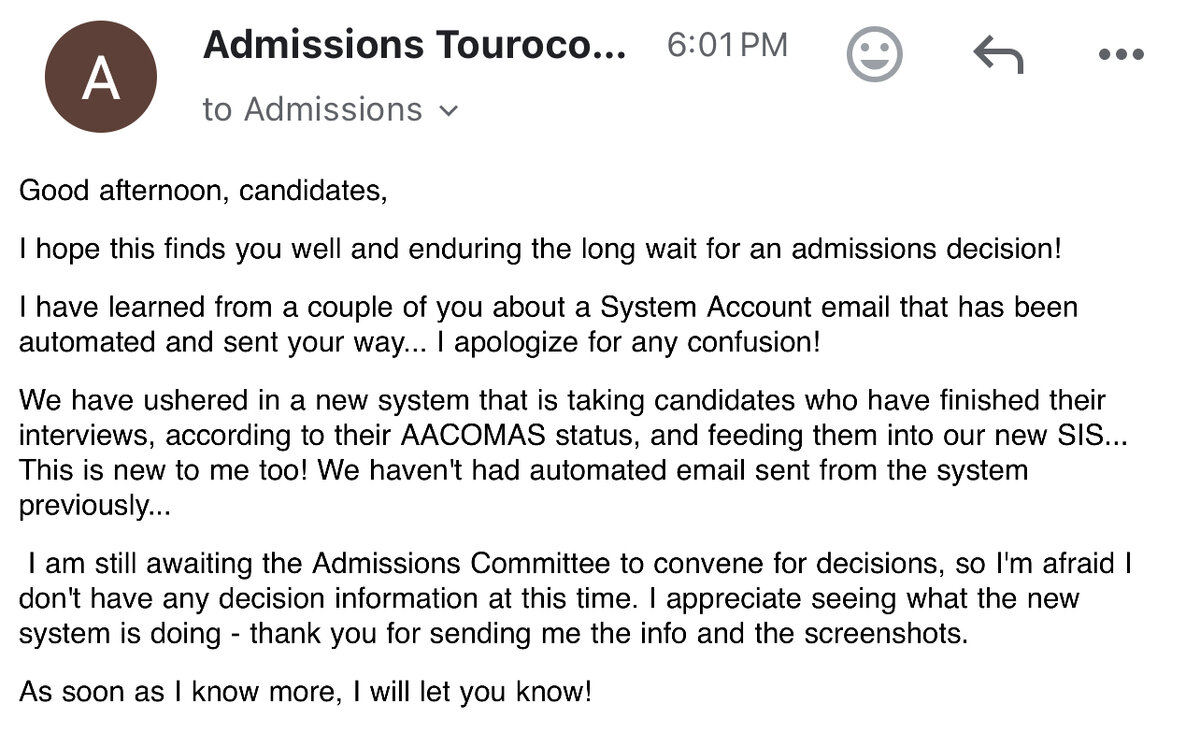Click the sentence "This is new to me too!"
The height and width of the screenshot is (733, 1200).
tap(165, 470)
